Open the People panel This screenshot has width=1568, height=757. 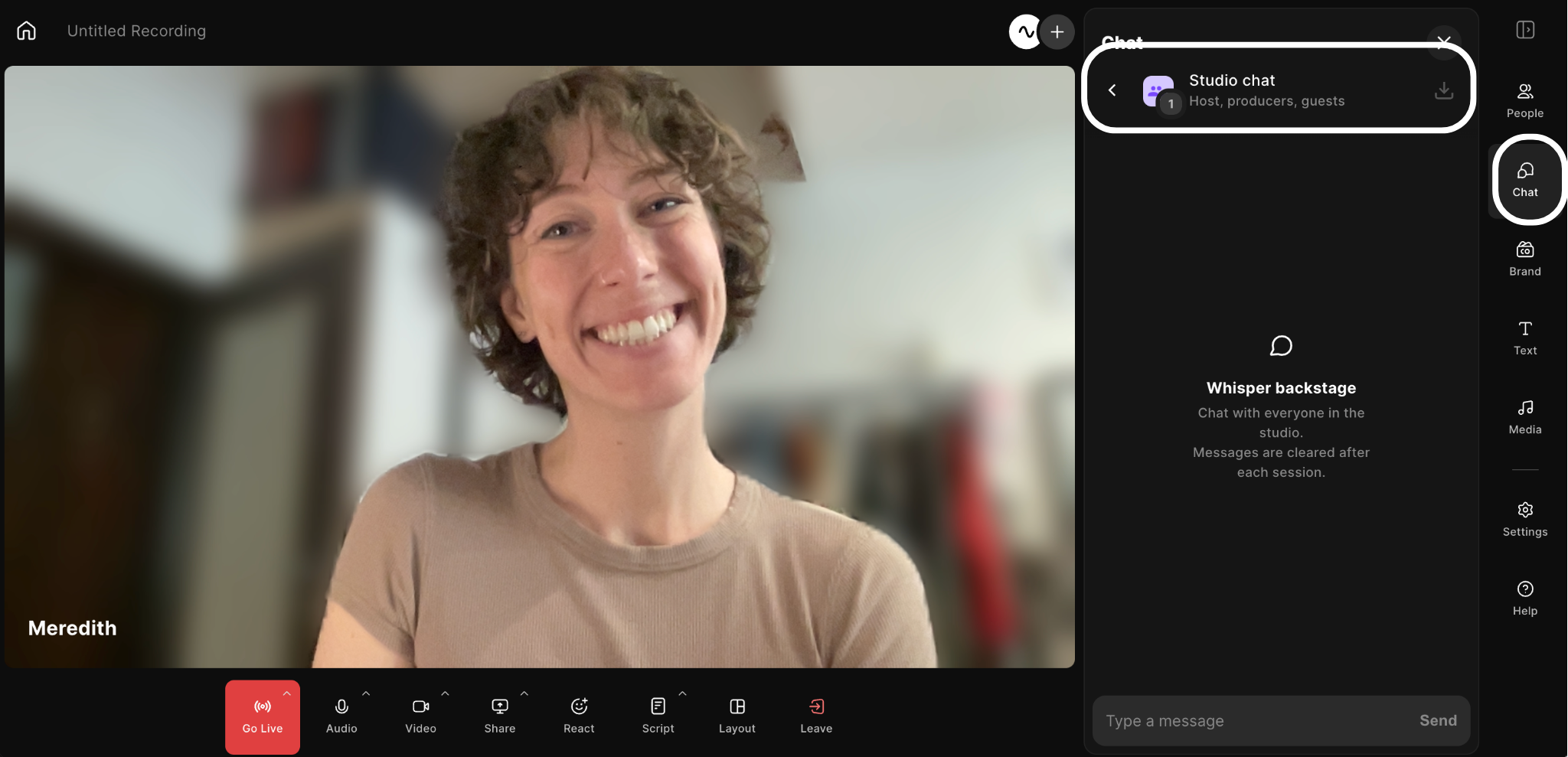(1525, 101)
